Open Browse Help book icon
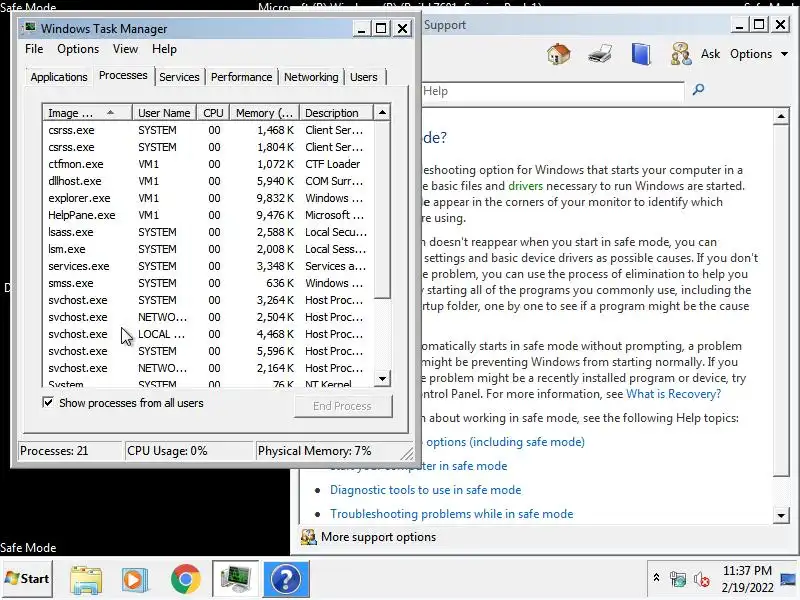 641,54
